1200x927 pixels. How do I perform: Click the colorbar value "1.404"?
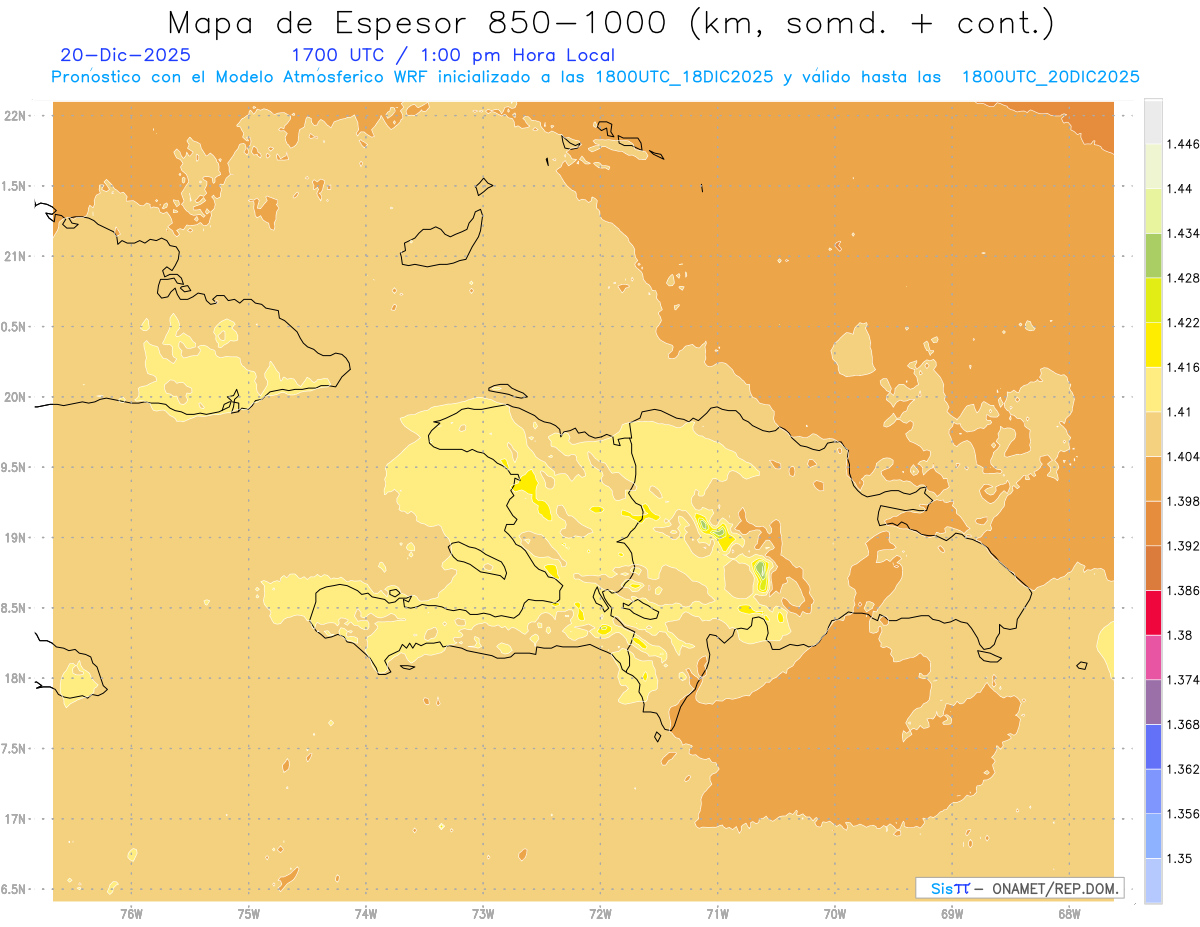pos(1185,456)
